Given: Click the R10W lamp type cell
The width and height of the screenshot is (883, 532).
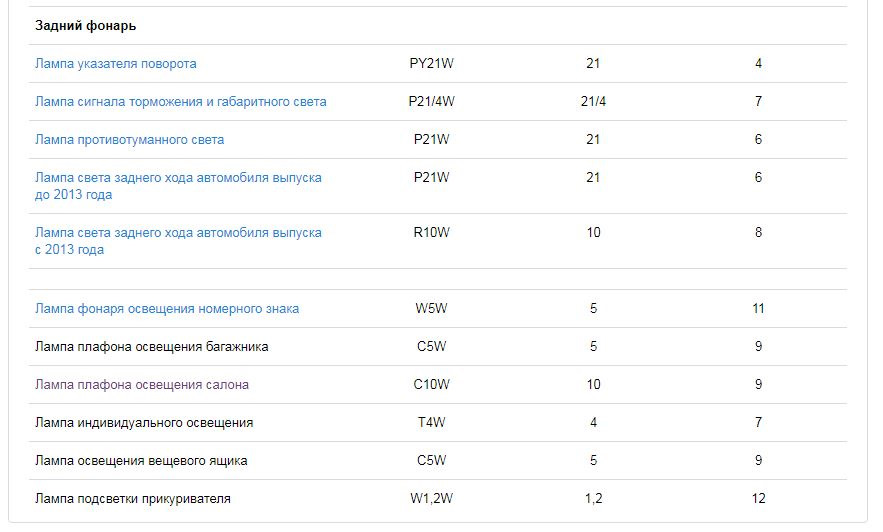Looking at the screenshot, I should click(431, 232).
